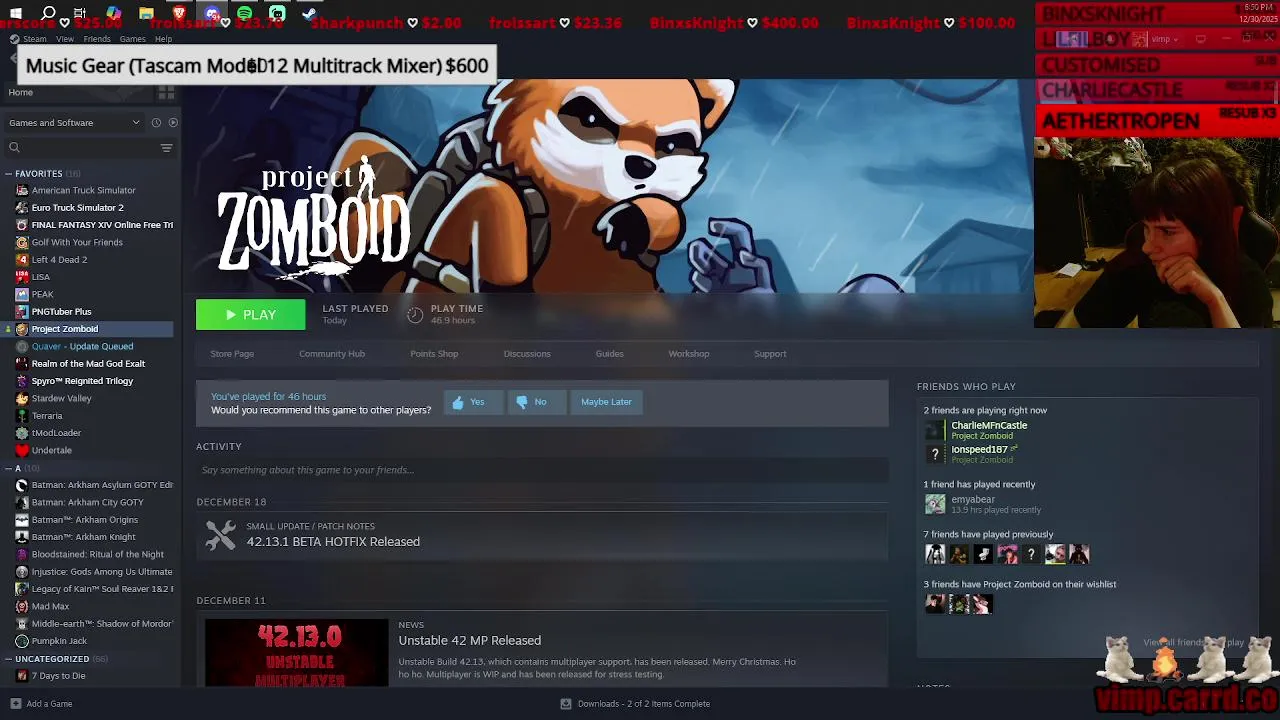Screen dimensions: 1280x720
Task: Select Quaver - Update Queued entry
Action: tap(82, 346)
